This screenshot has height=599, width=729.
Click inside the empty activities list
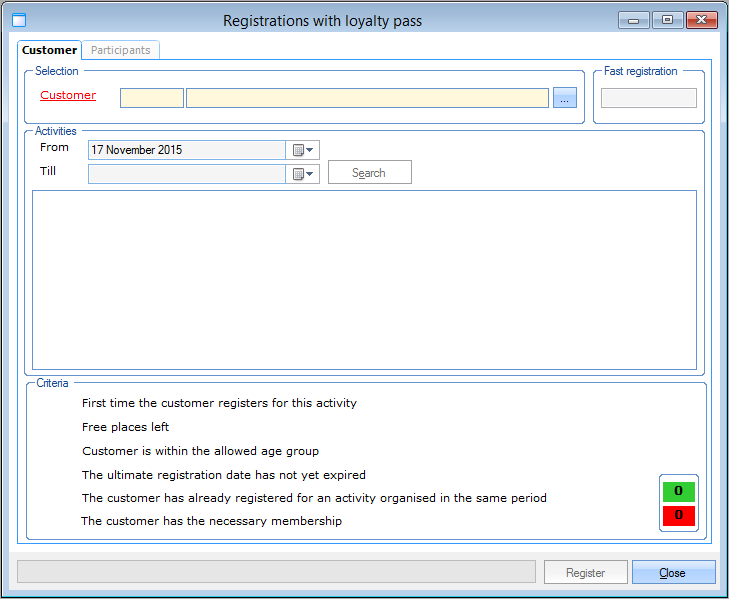[x=364, y=279]
